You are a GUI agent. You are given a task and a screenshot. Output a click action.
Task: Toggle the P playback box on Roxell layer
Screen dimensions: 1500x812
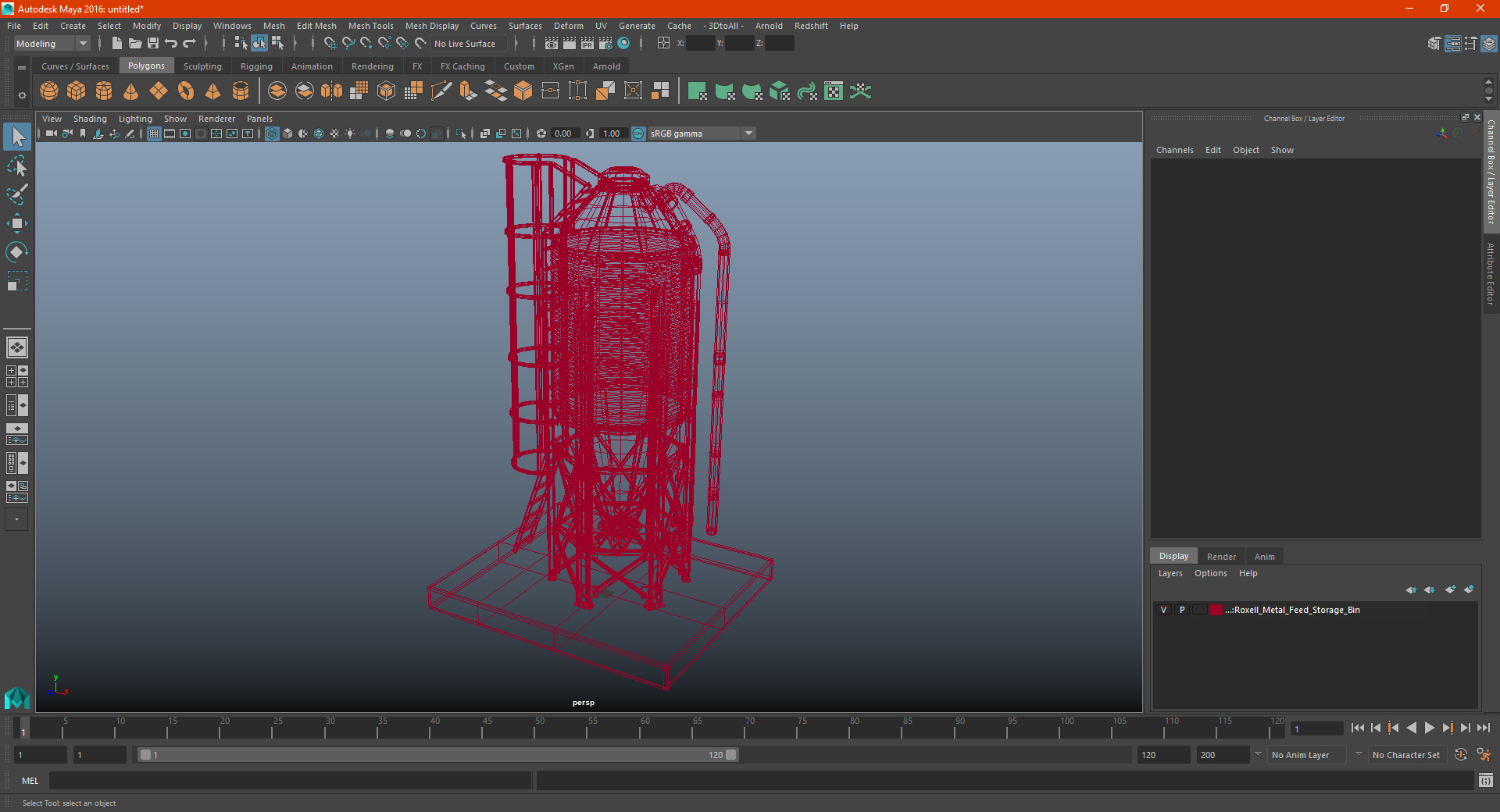1182,610
